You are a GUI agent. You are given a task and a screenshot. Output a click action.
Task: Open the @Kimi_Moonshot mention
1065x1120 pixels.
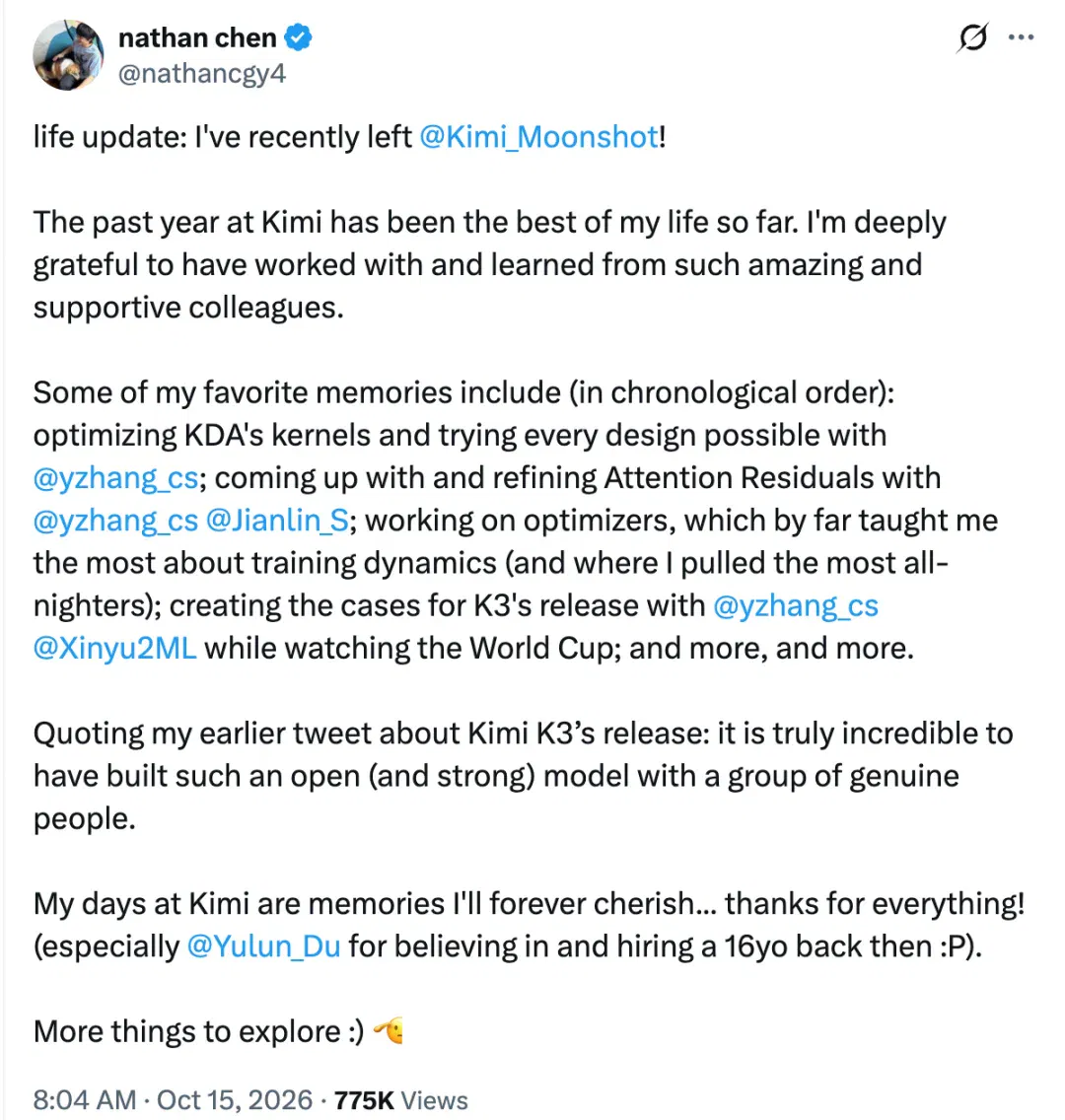pyautogui.click(x=538, y=137)
